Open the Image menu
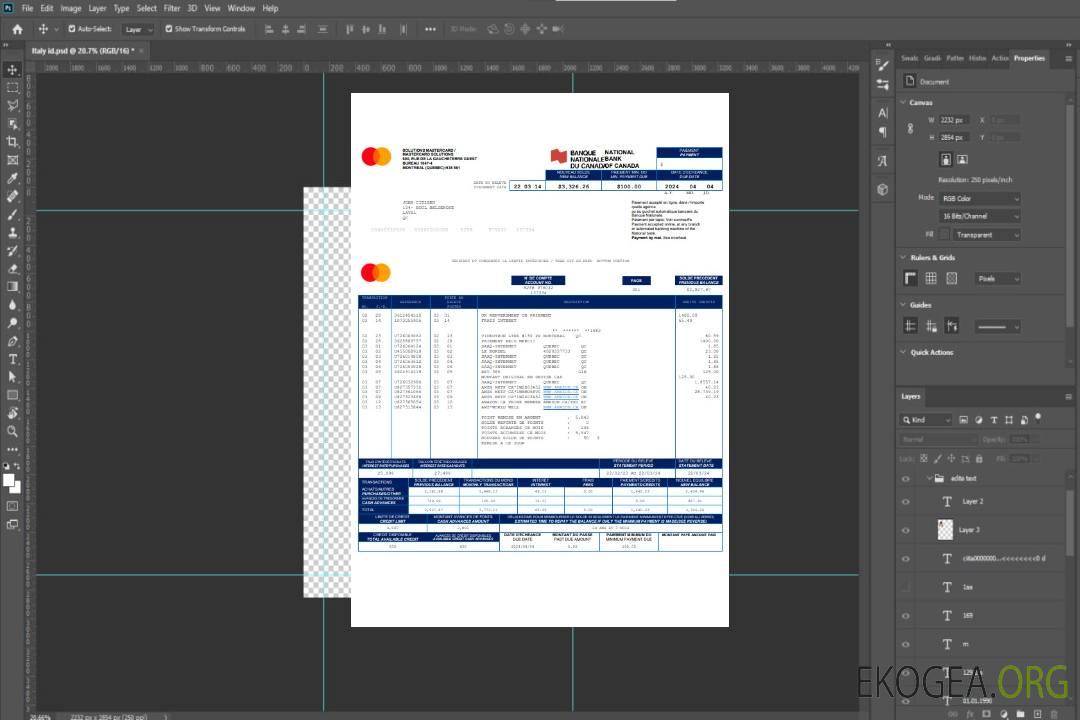The width and height of the screenshot is (1080, 720). click(71, 8)
